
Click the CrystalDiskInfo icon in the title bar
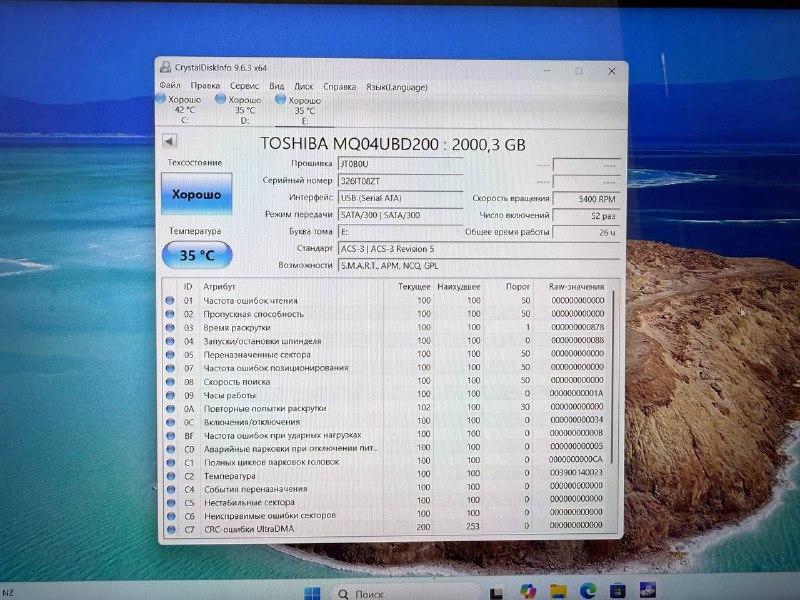point(166,67)
